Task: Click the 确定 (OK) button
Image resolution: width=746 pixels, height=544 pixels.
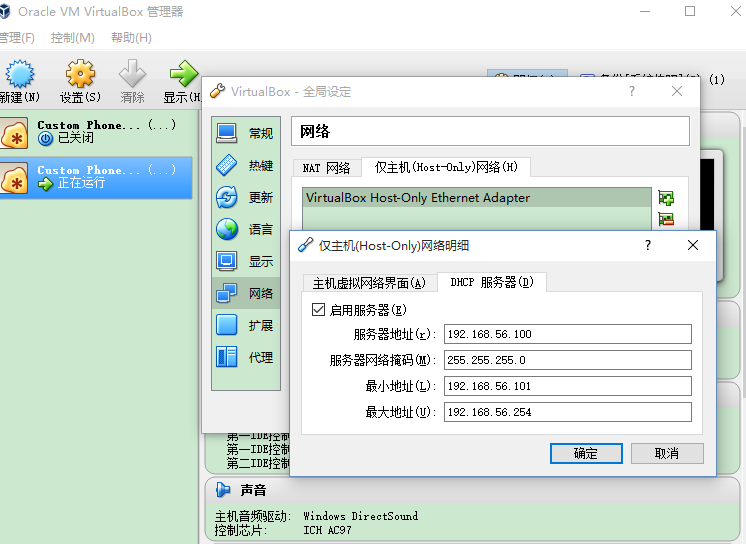Action: coord(586,453)
